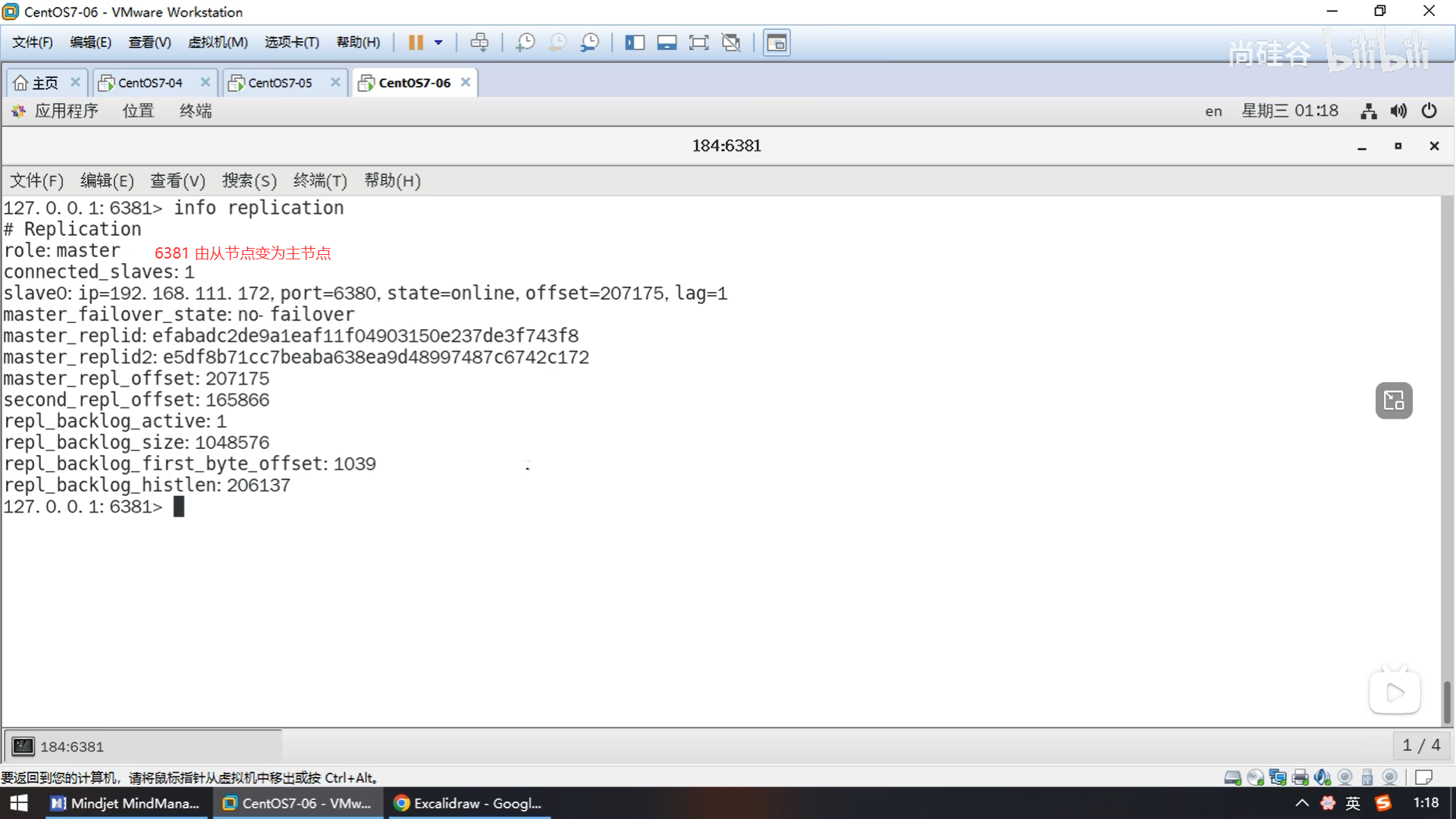This screenshot has height=819, width=1456.
Task: Toggle Unity mode icon
Action: click(731, 42)
